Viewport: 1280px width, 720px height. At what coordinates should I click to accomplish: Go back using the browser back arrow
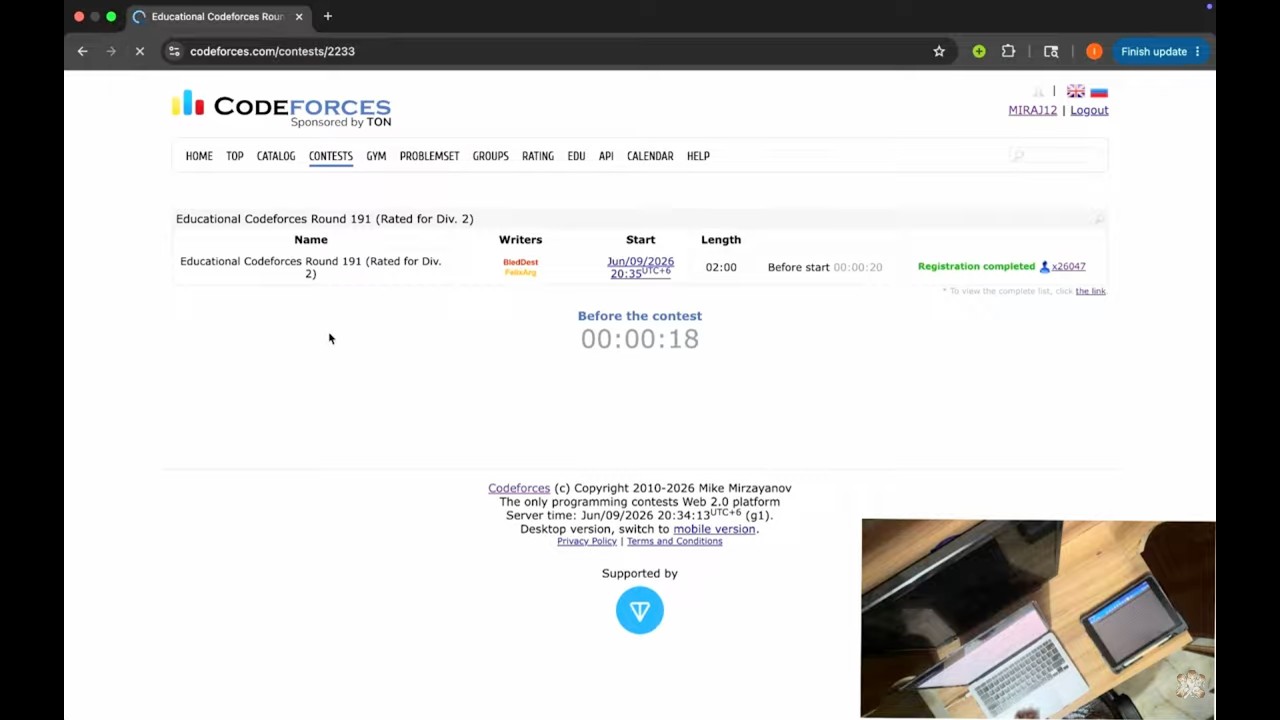(83, 51)
